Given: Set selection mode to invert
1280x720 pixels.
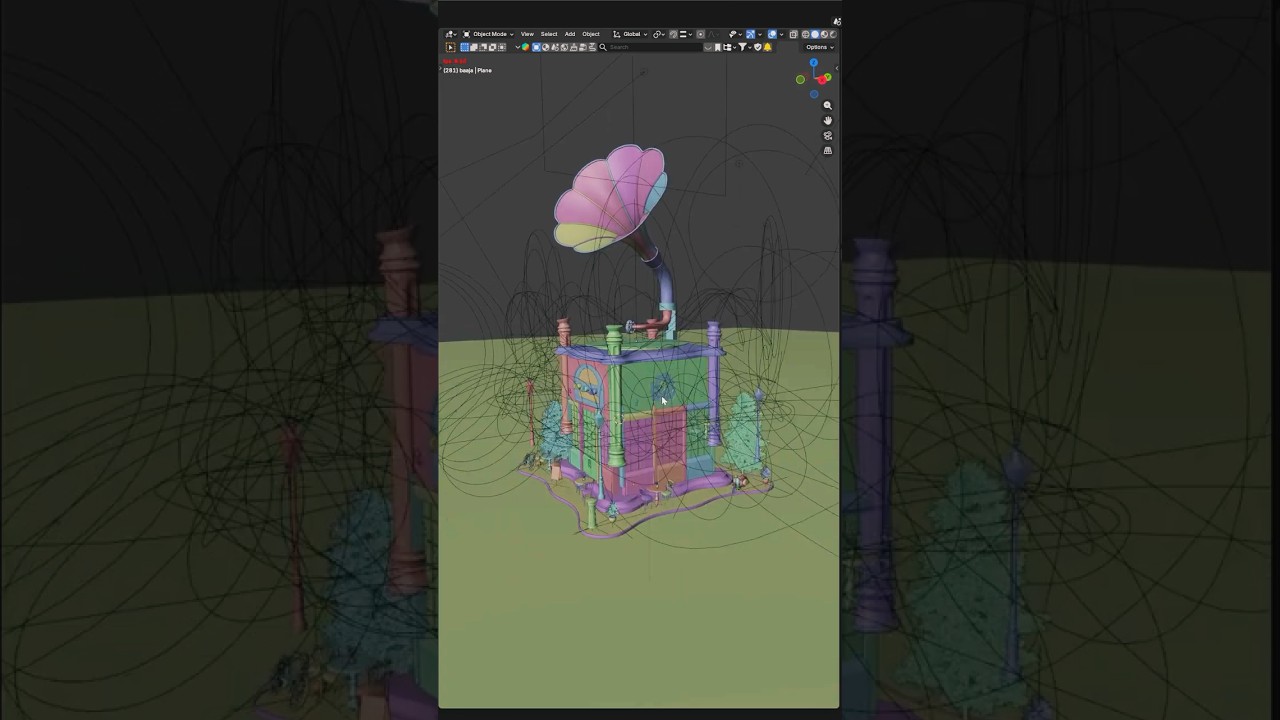Looking at the screenshot, I should [x=492, y=47].
